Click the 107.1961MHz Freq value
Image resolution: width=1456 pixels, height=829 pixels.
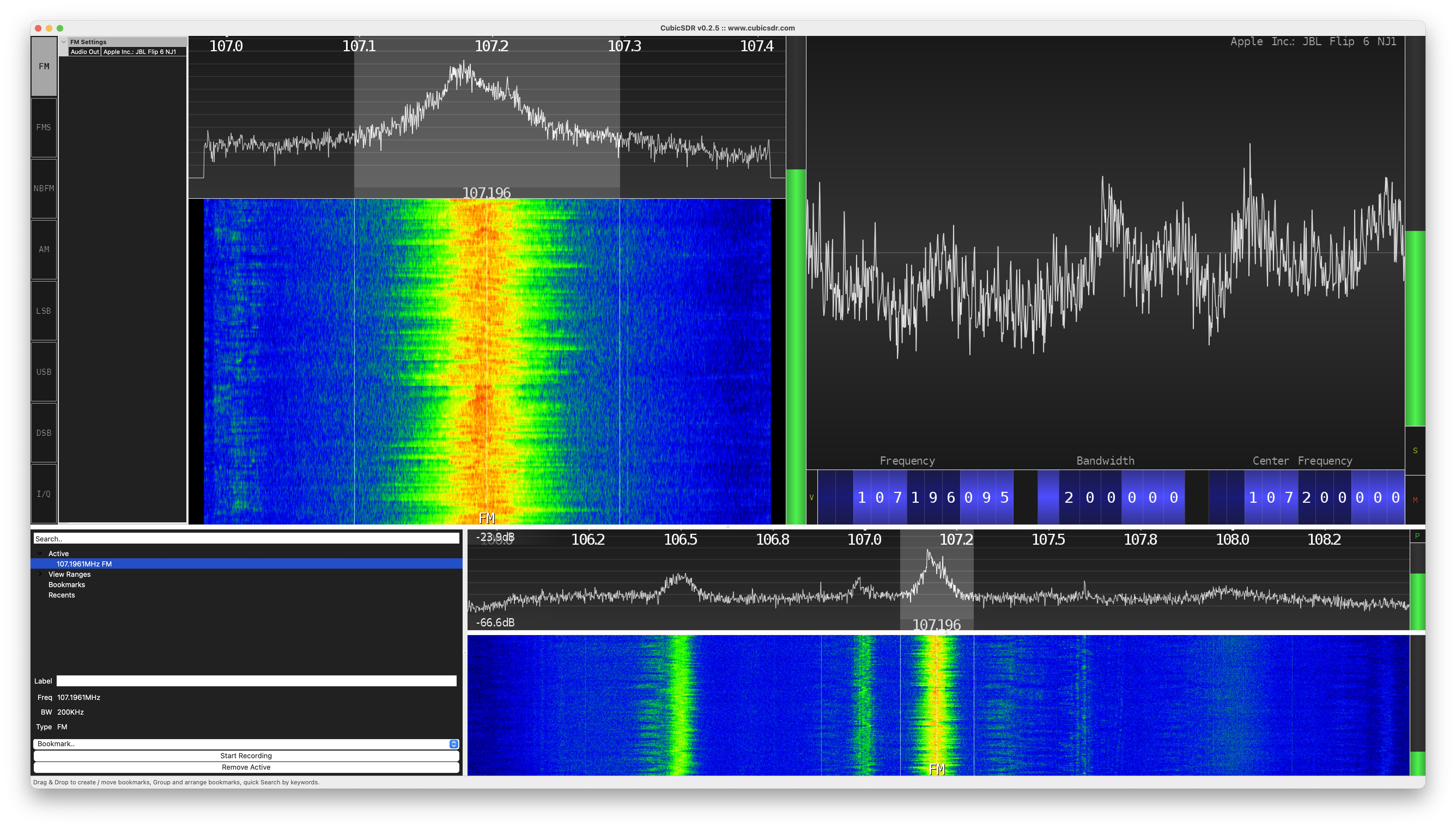click(x=78, y=697)
